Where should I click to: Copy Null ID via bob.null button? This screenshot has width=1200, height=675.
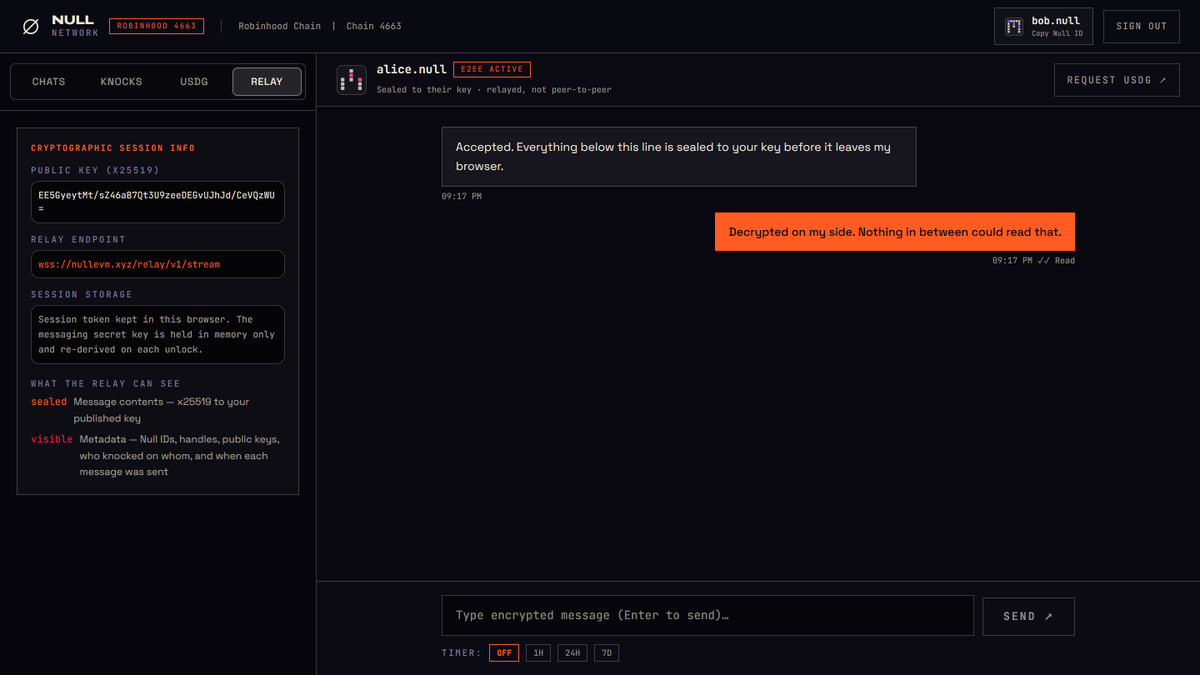1043,26
